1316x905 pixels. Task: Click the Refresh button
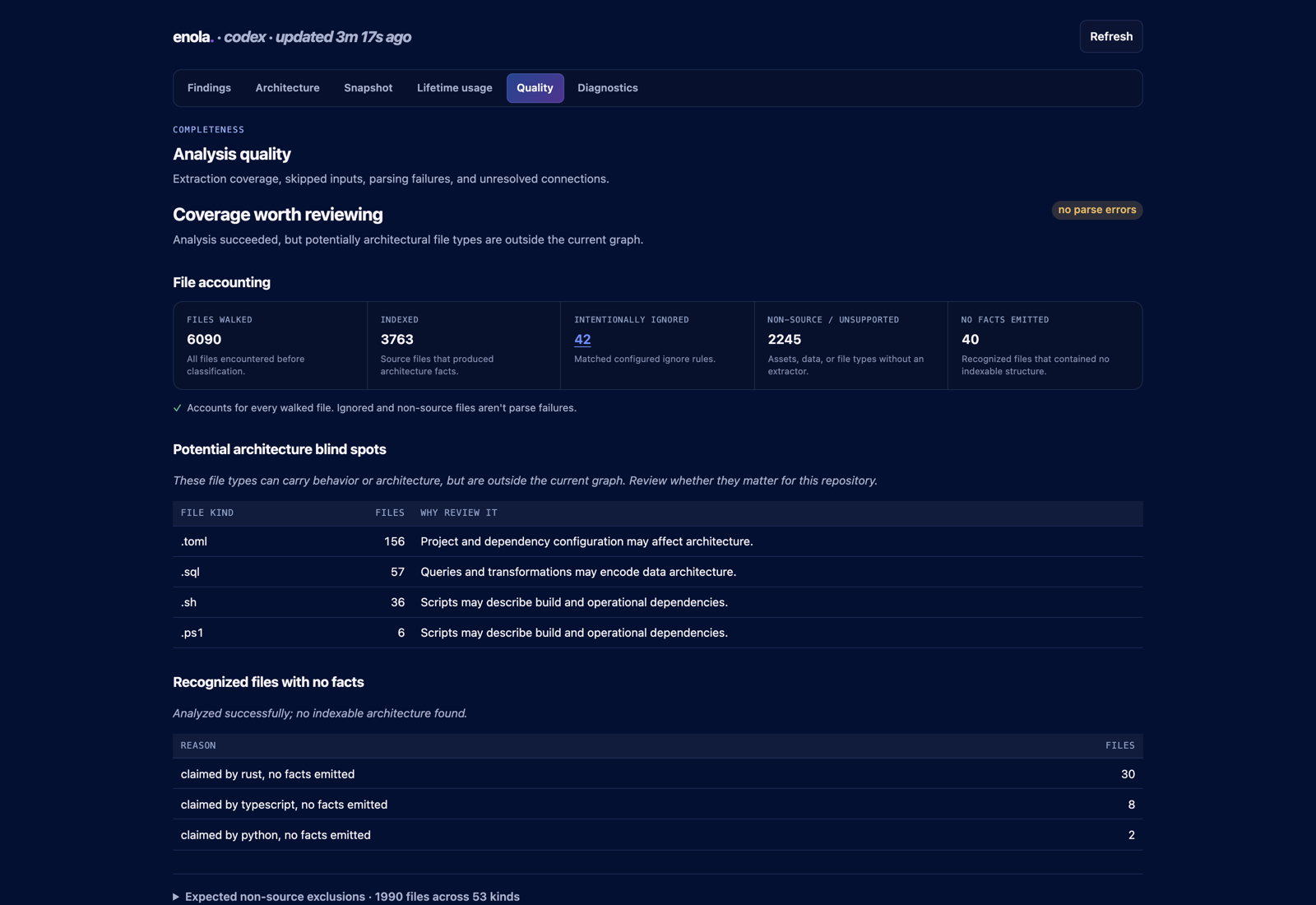(1110, 36)
